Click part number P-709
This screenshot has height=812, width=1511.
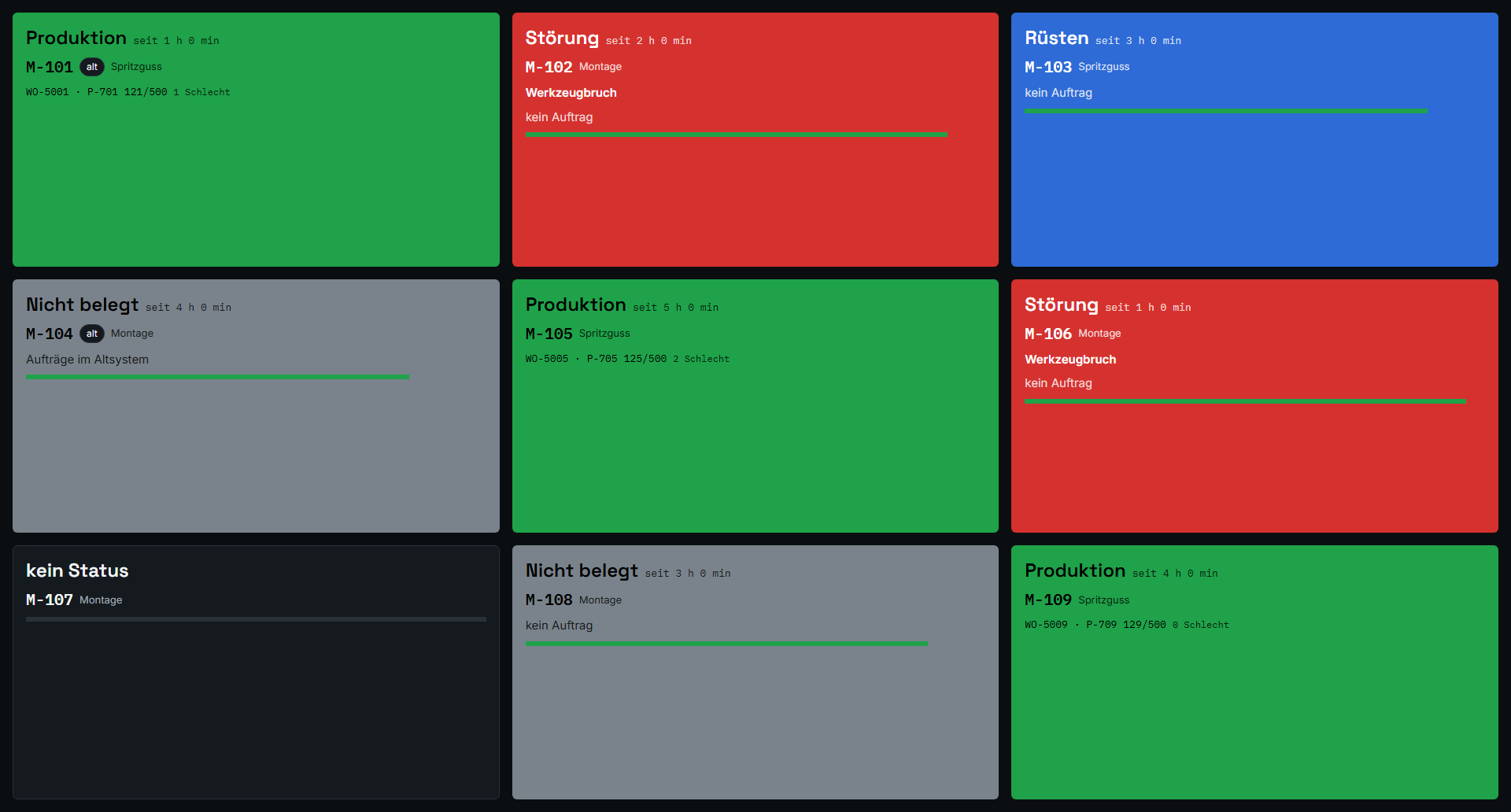(1101, 625)
